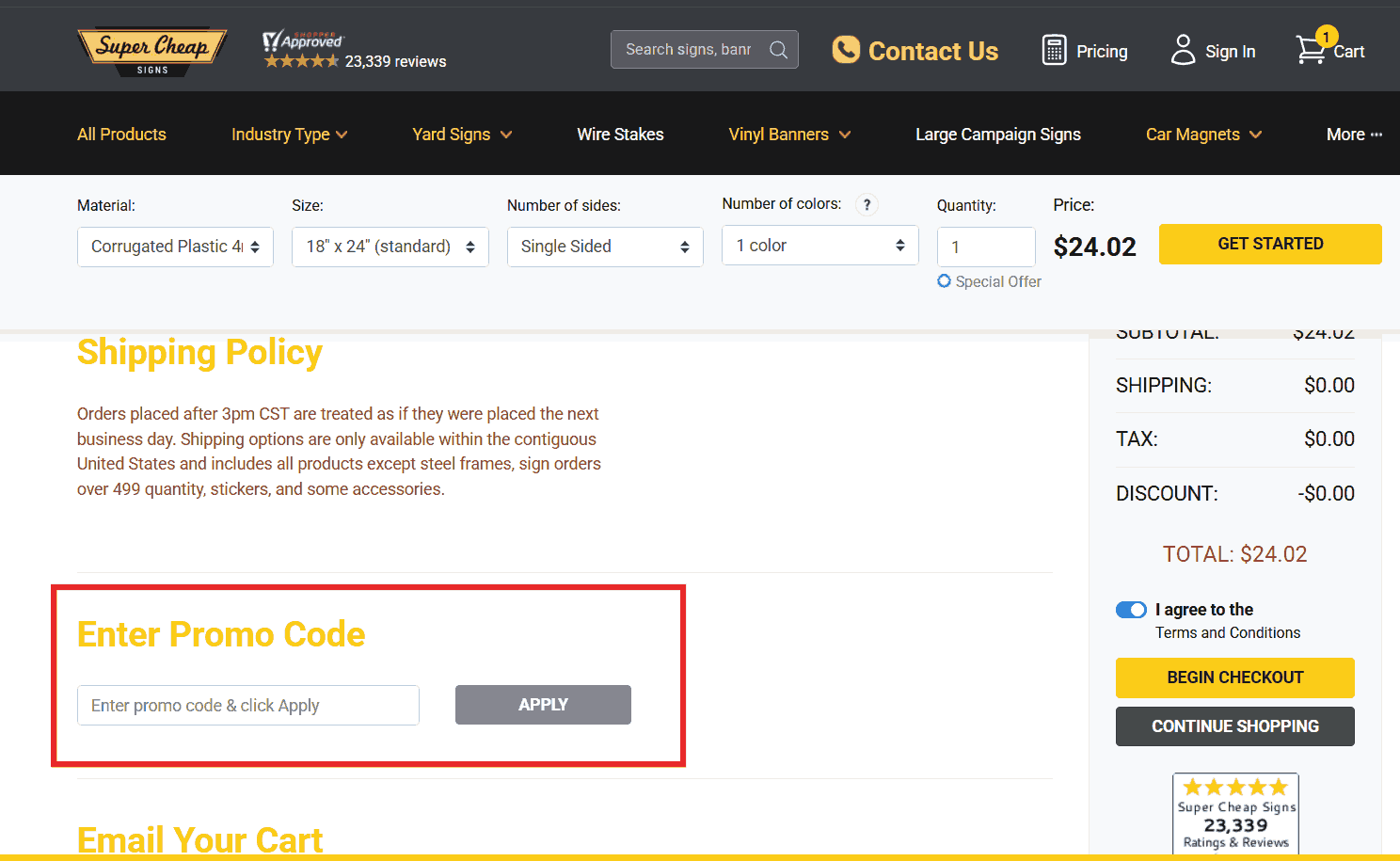
Task: Click the Sign In user icon
Action: (1183, 51)
